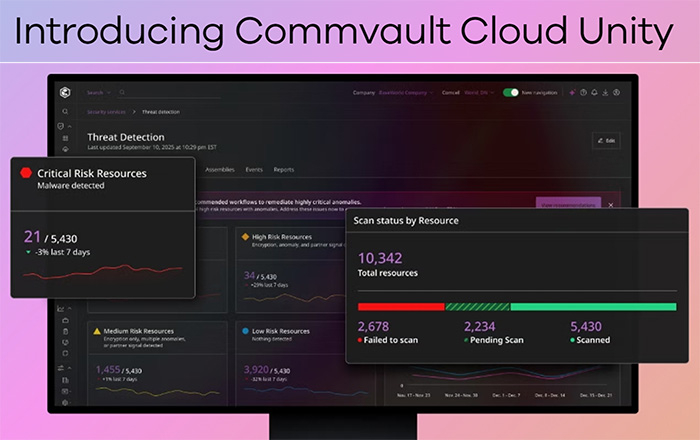The height and width of the screenshot is (440, 700).
Task: Collapse the shield section chevron in sidebar
Action: (x=70, y=126)
